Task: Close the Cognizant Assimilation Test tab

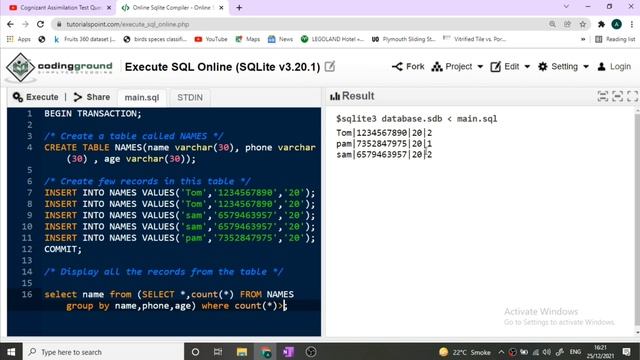Action: (x=109, y=7)
